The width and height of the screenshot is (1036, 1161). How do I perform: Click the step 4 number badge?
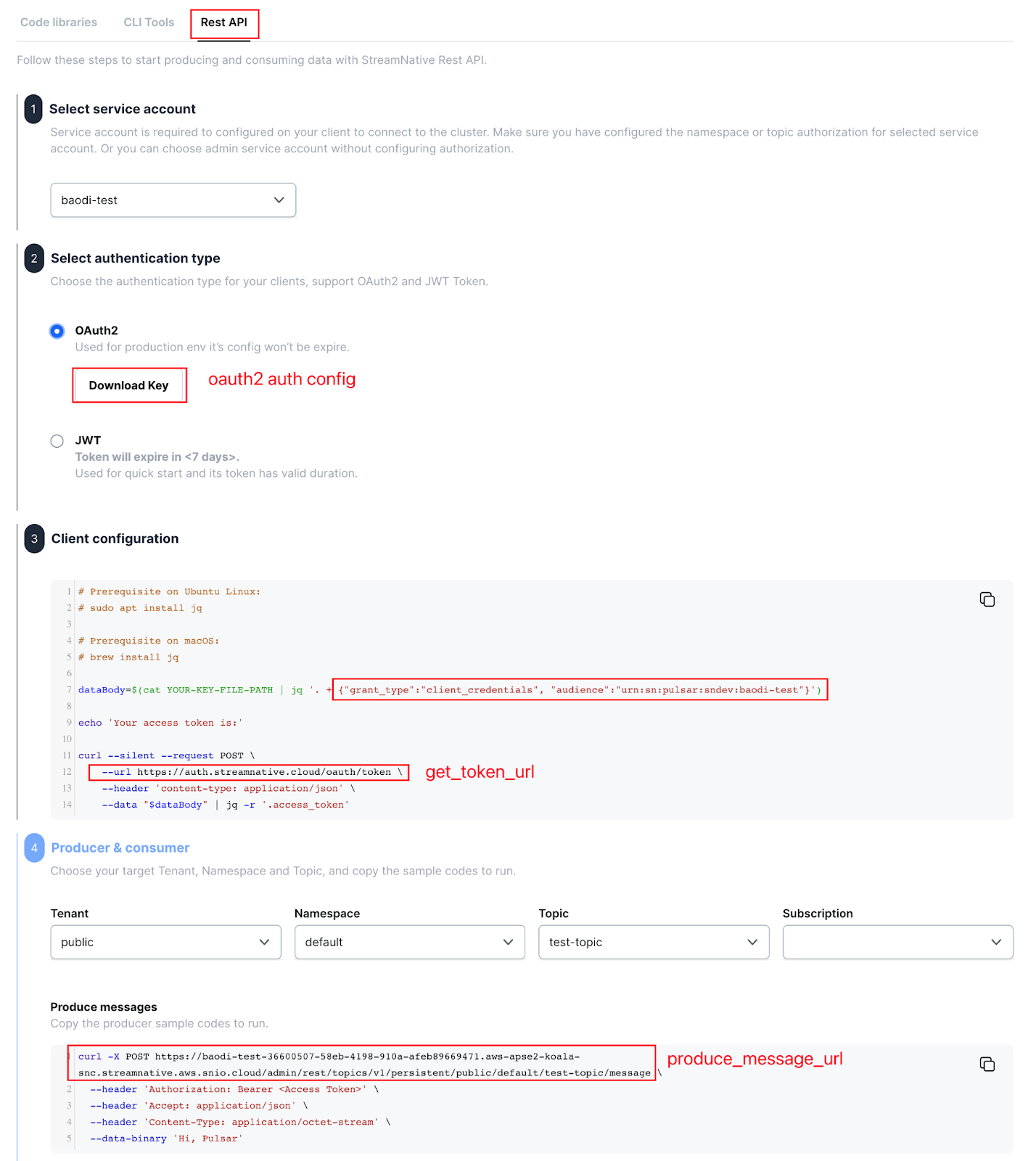pos(34,848)
